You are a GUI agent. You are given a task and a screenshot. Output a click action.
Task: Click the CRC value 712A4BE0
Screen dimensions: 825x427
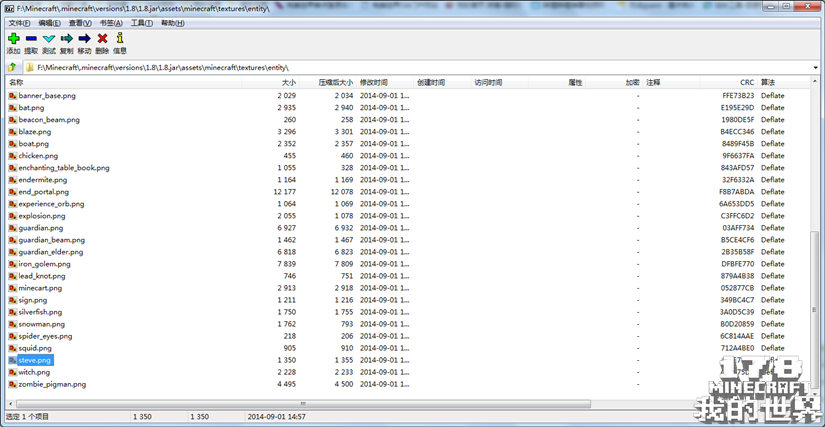(x=738, y=348)
